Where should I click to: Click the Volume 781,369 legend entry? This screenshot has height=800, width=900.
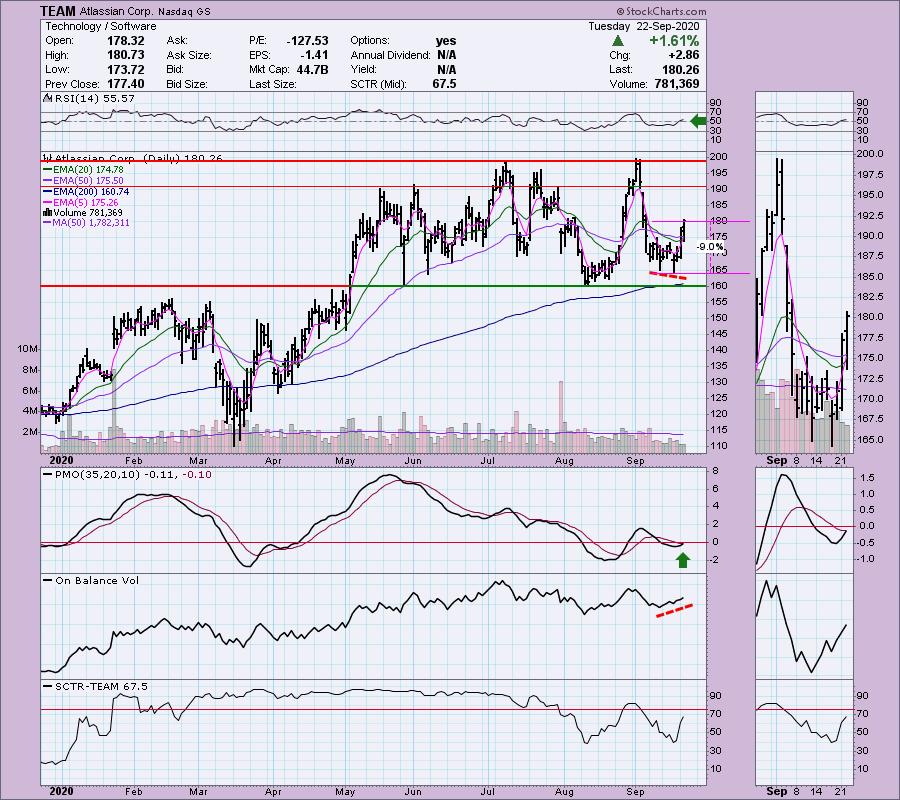coord(83,212)
